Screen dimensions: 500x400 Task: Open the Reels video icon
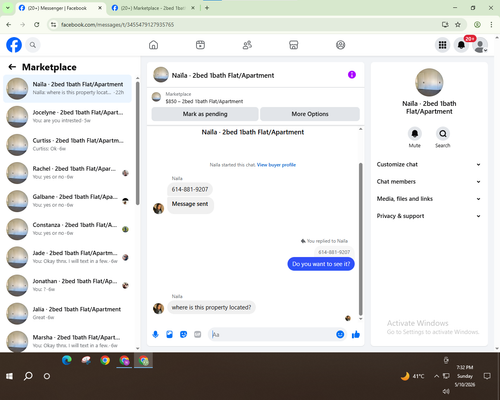[x=200, y=45]
